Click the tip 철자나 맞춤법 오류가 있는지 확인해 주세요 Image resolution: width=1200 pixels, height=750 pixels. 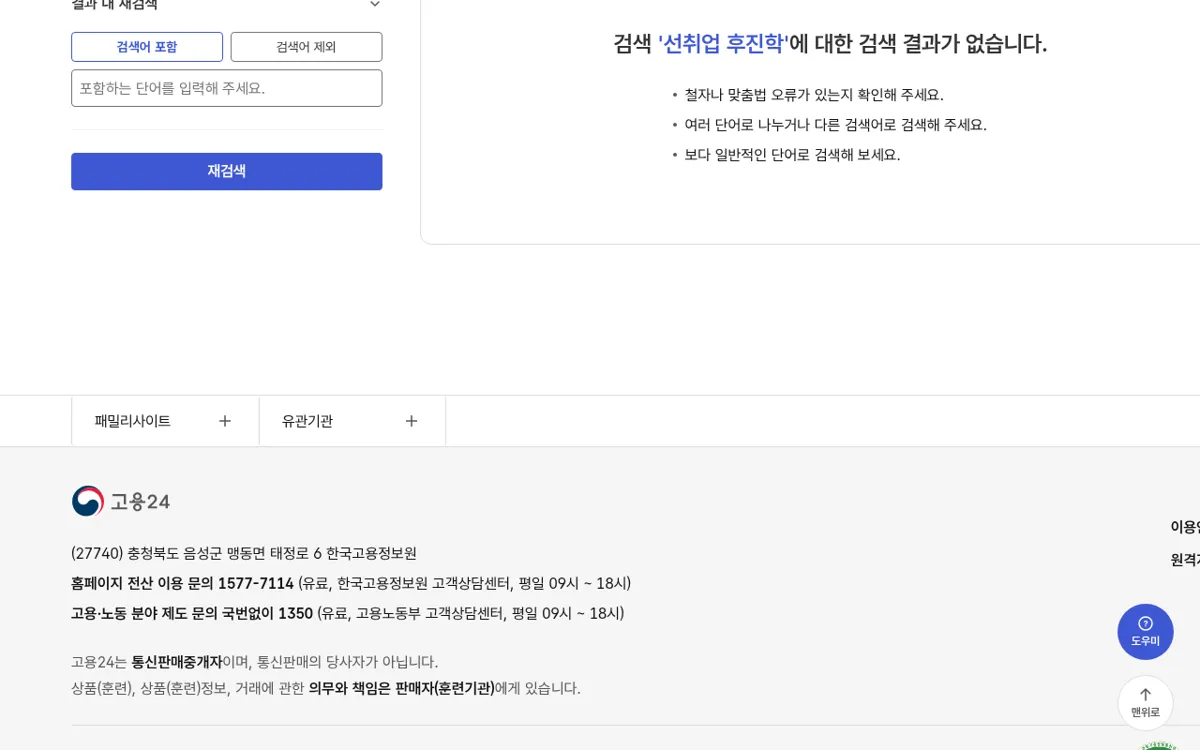click(x=814, y=95)
